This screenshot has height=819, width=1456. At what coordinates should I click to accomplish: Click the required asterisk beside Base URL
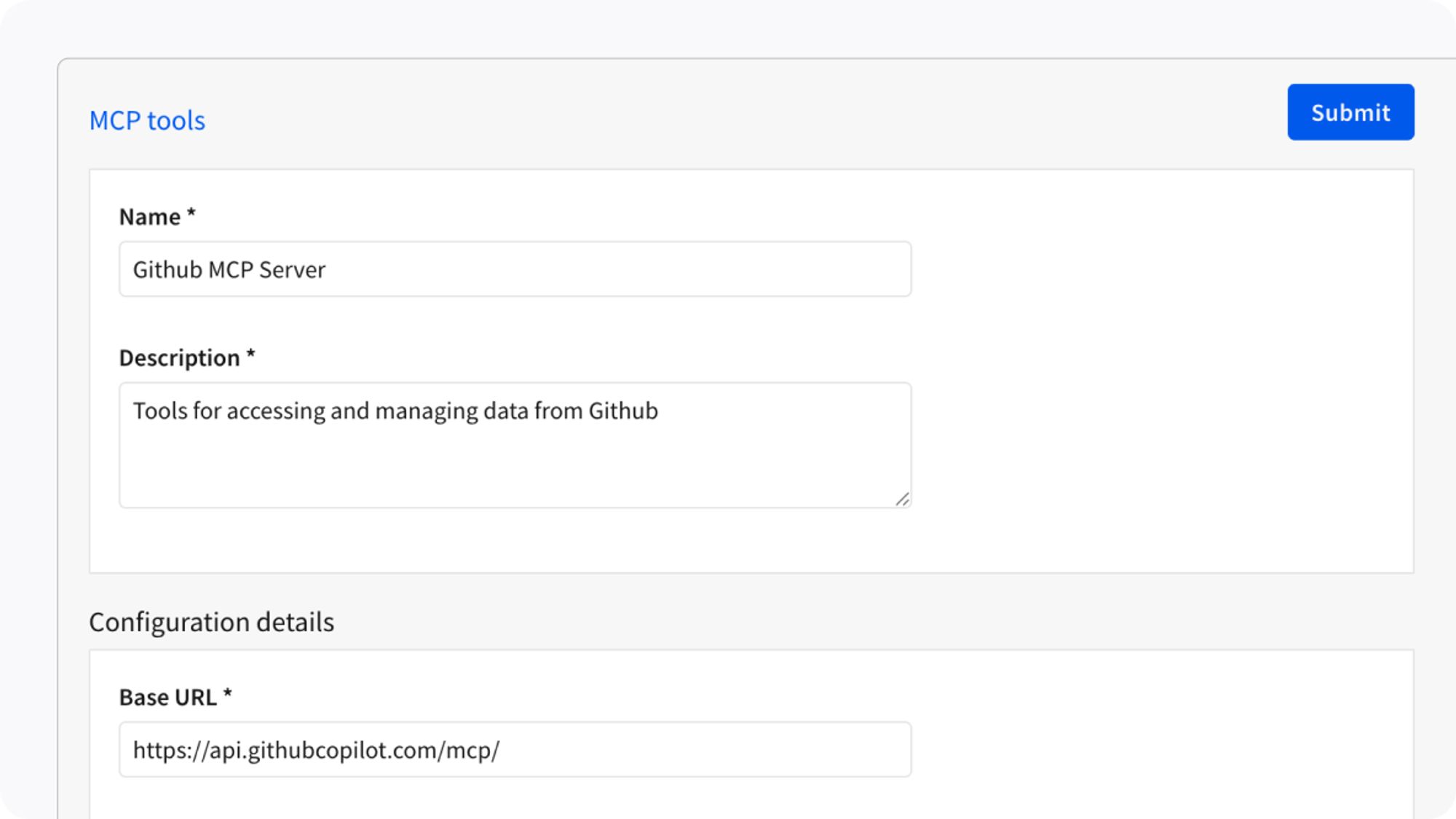point(227,694)
